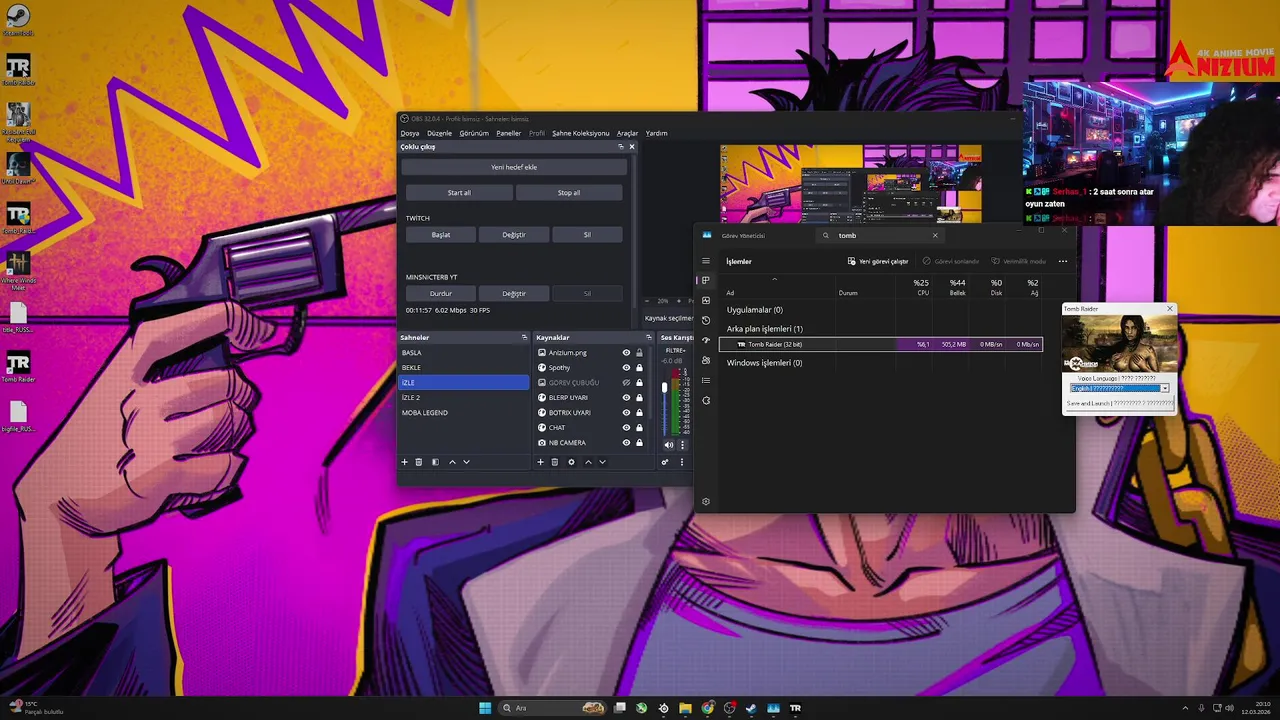Screen dimensions: 1280x720
Task: Open audio mixer channel options menu
Action: click(x=683, y=445)
